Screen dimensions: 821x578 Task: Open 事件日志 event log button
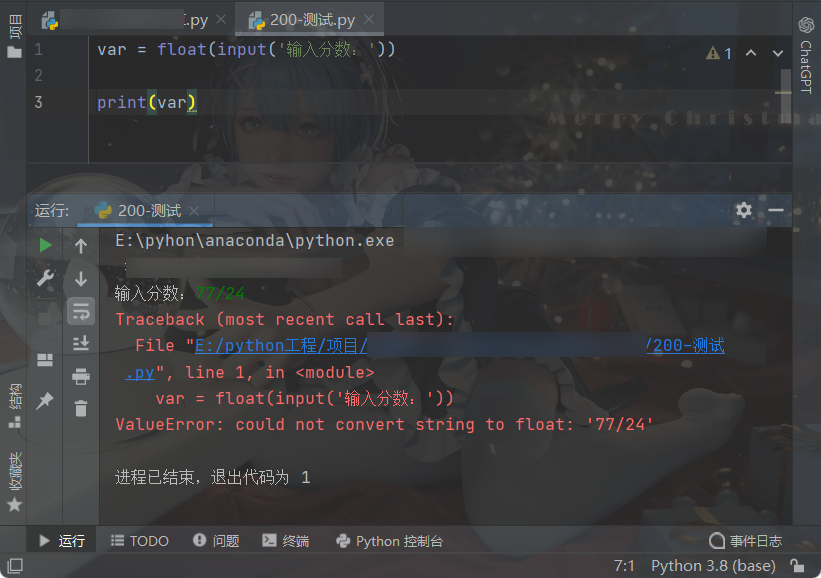point(745,541)
